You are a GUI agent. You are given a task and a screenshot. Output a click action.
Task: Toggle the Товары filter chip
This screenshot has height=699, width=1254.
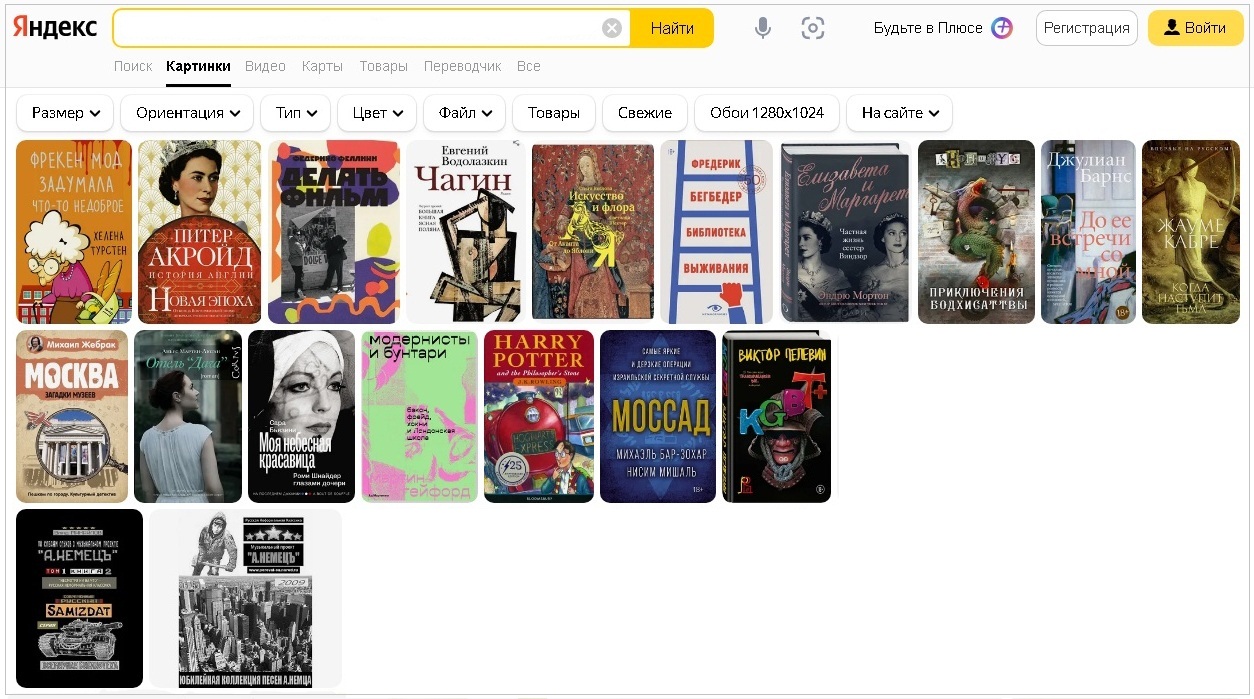554,113
